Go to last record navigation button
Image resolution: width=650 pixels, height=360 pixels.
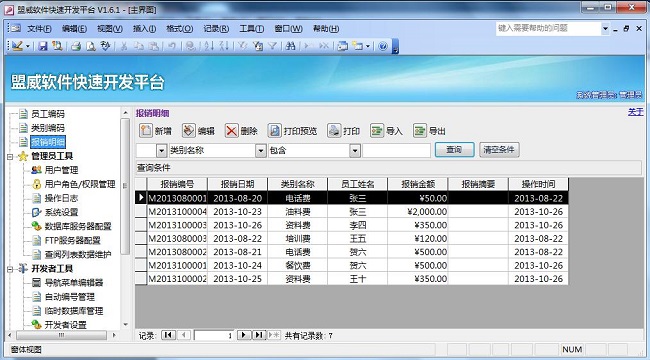(x=259, y=335)
